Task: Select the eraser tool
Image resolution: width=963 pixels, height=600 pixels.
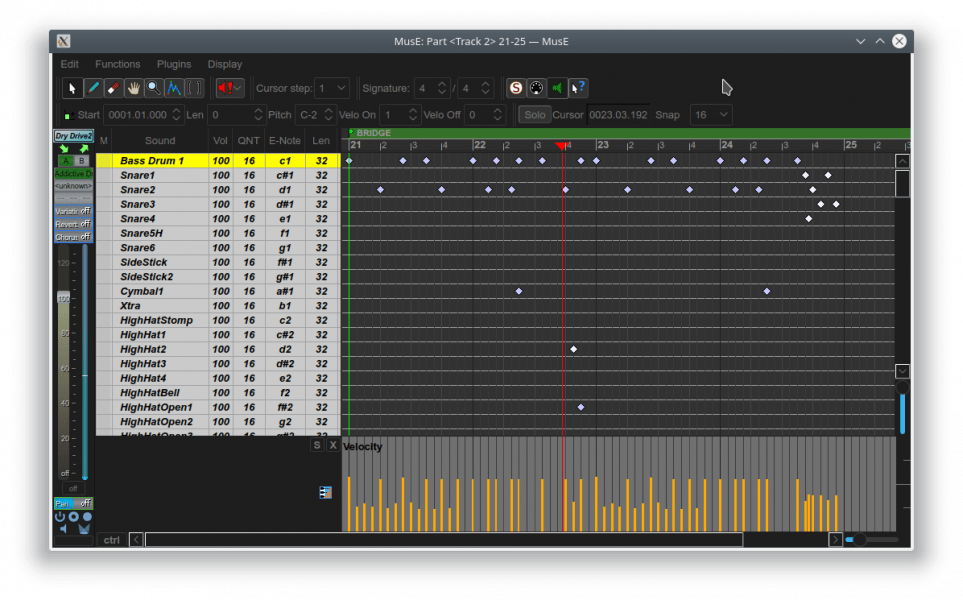Action: [x=113, y=88]
